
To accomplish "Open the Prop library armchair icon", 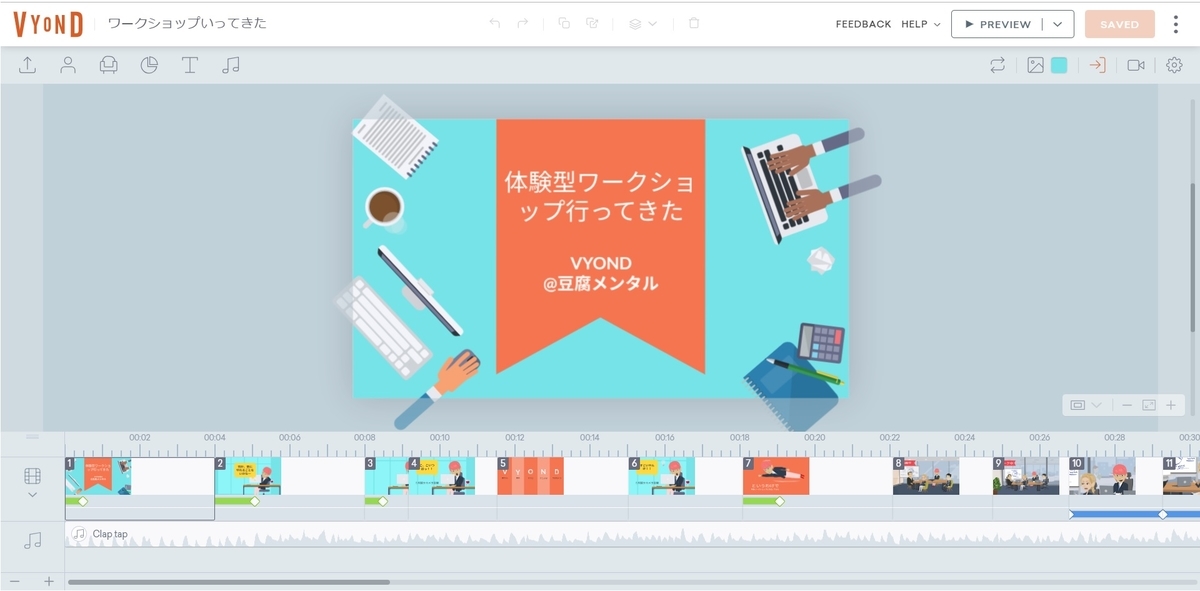I will [108, 65].
